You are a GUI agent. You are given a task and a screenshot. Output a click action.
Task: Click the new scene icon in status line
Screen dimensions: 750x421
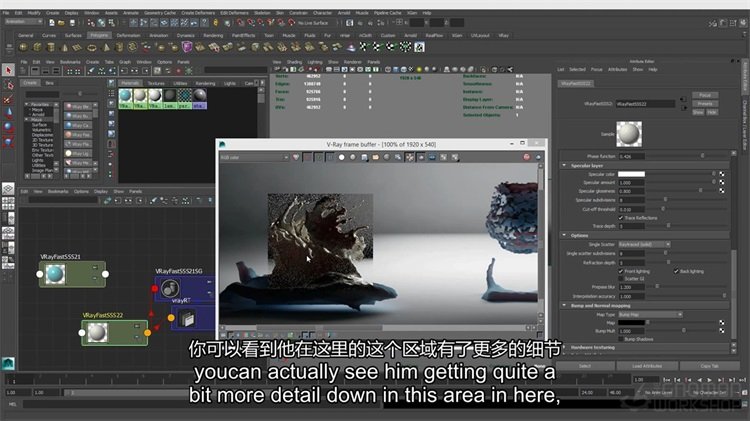51,22
